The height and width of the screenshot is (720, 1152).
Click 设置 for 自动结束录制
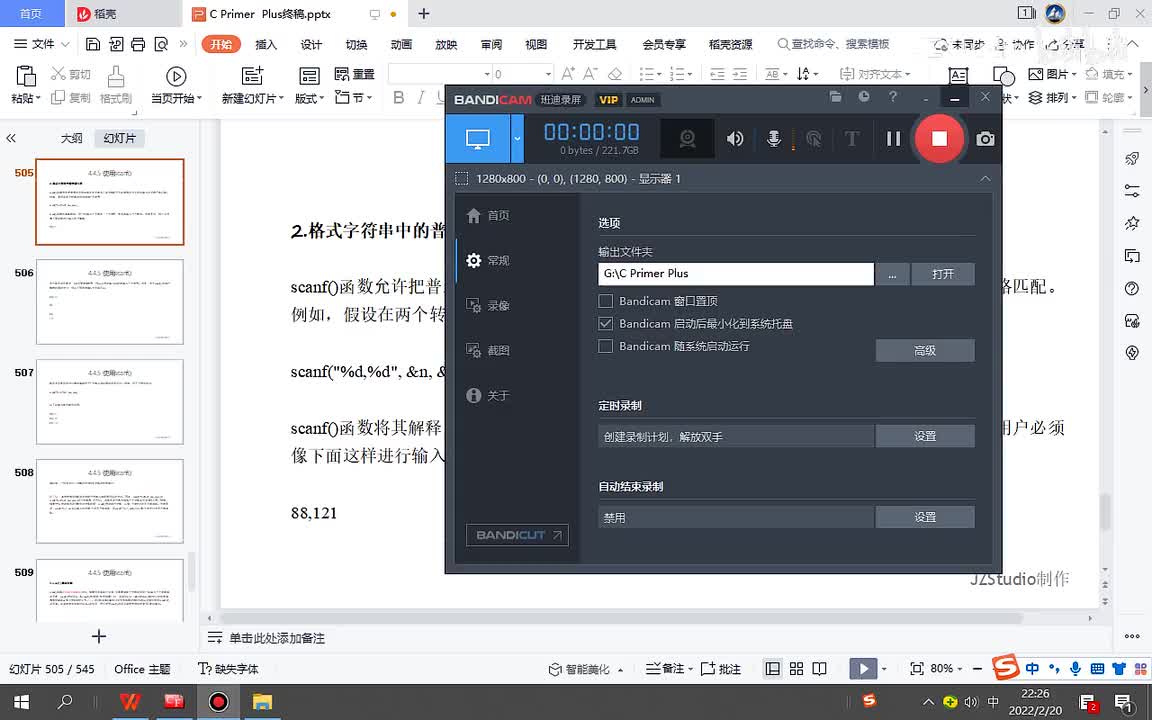click(x=925, y=516)
